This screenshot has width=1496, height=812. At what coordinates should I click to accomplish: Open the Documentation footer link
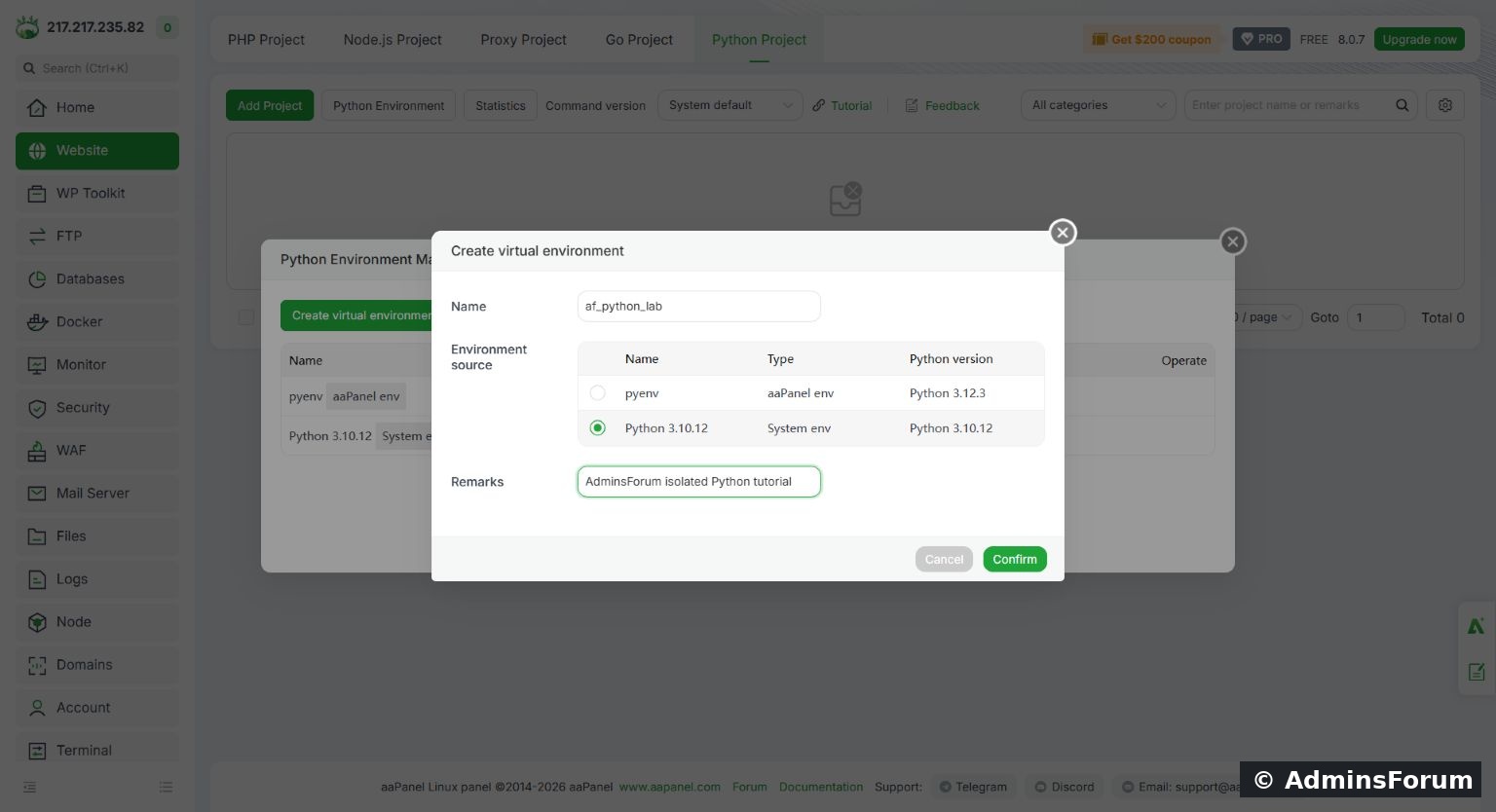(x=821, y=787)
